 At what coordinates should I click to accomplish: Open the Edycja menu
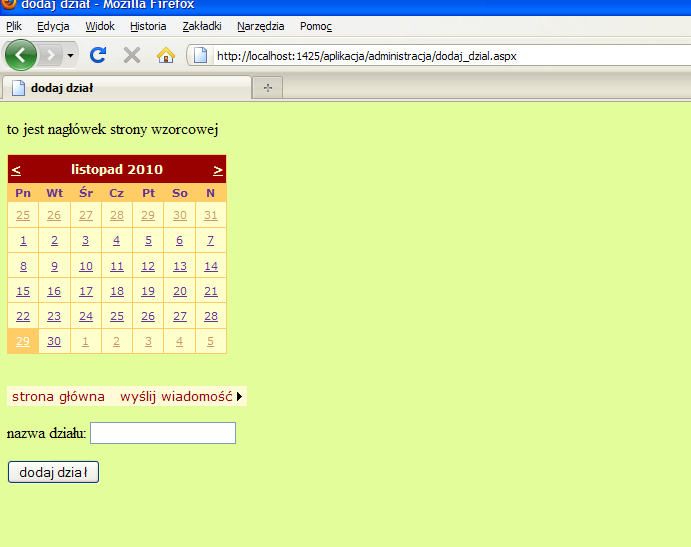pyautogui.click(x=53, y=26)
